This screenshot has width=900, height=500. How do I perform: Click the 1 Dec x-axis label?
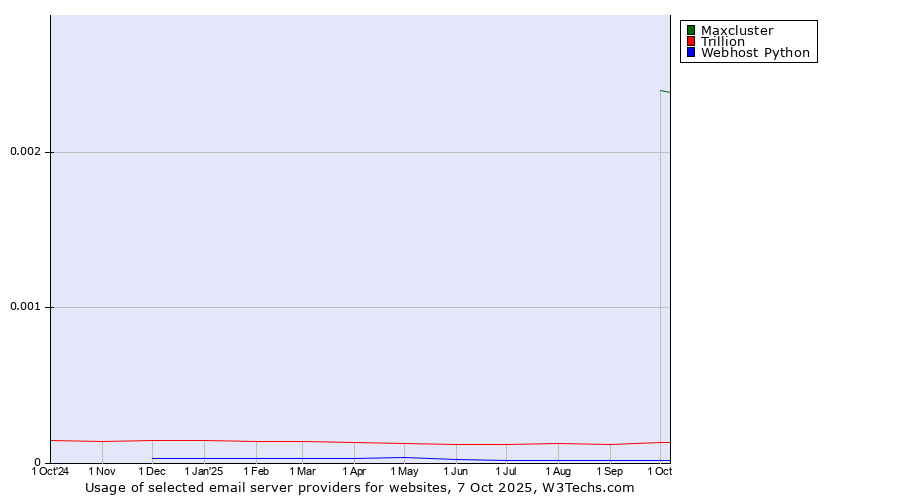[152, 471]
